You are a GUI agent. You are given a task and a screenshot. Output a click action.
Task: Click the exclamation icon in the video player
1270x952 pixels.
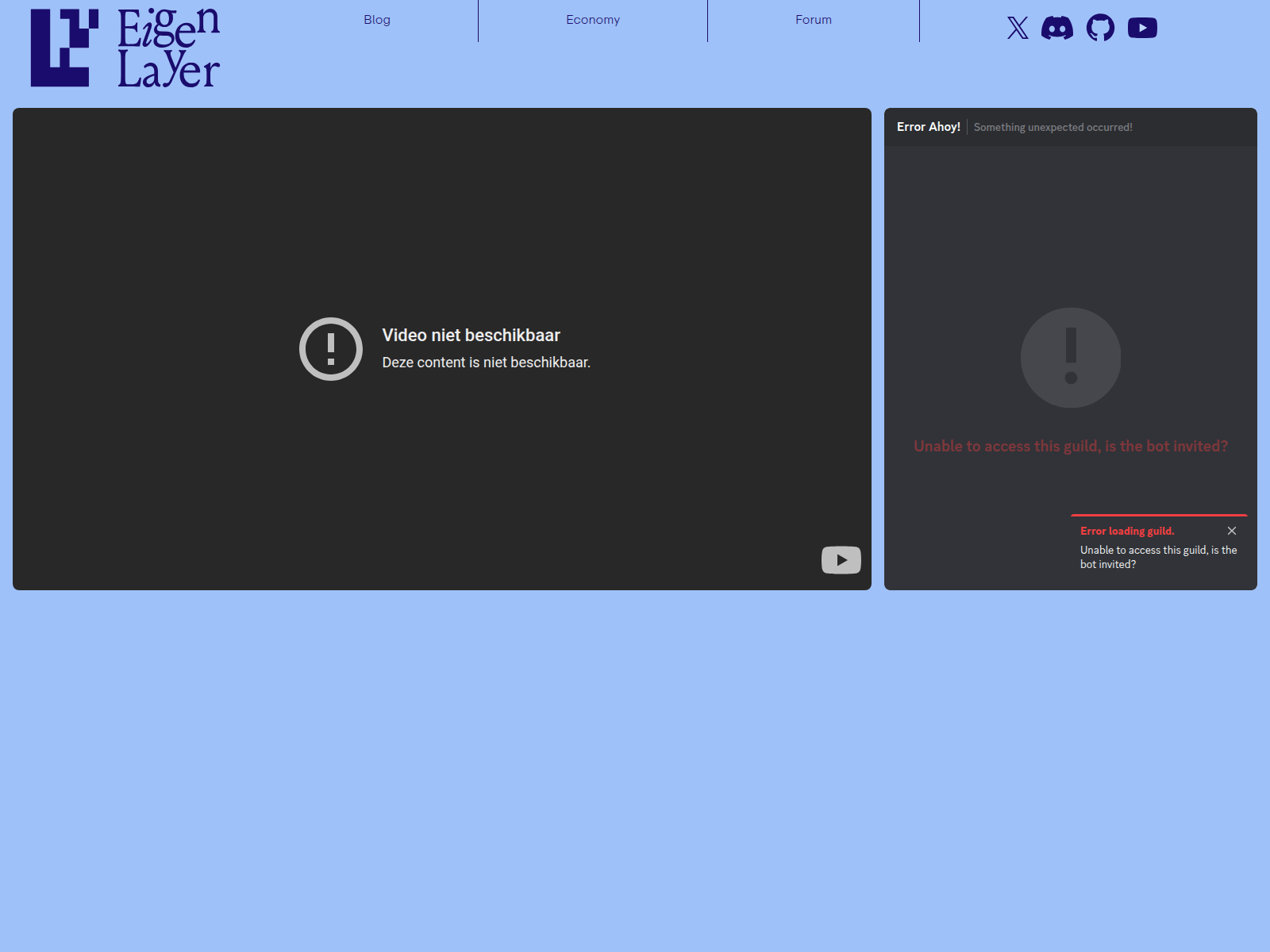(331, 349)
